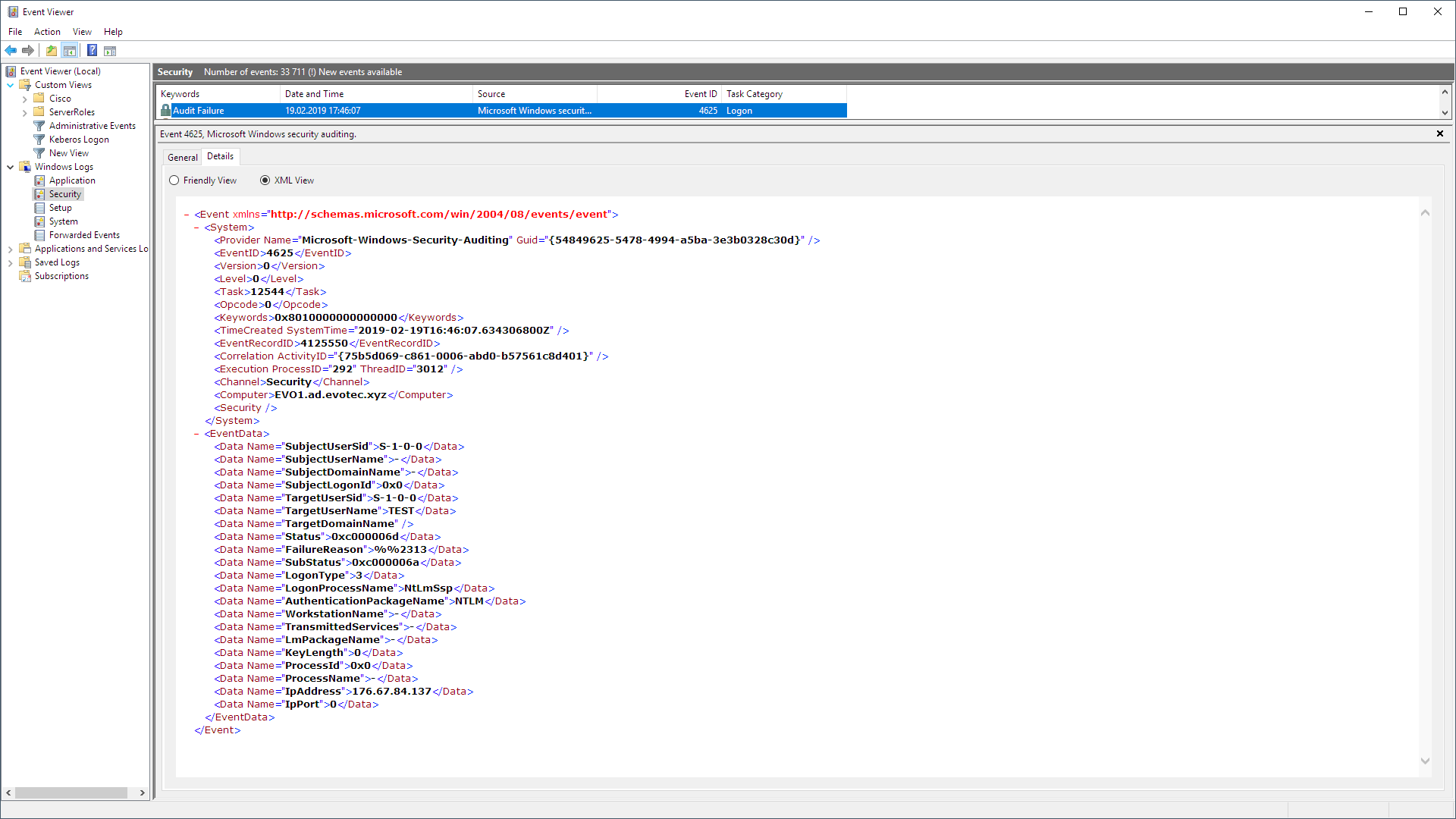Select the XML View radio button
The height and width of the screenshot is (819, 1456).
tap(265, 180)
